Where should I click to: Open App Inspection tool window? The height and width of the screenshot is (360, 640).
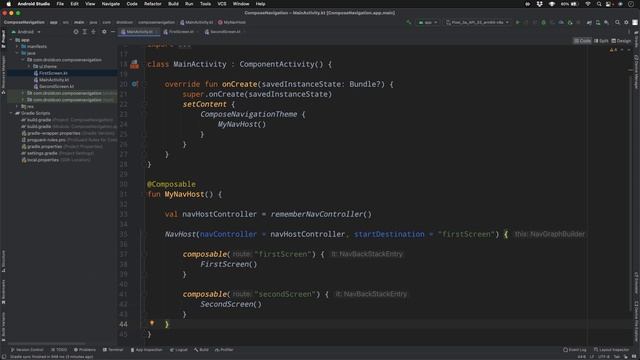pyautogui.click(x=146, y=350)
